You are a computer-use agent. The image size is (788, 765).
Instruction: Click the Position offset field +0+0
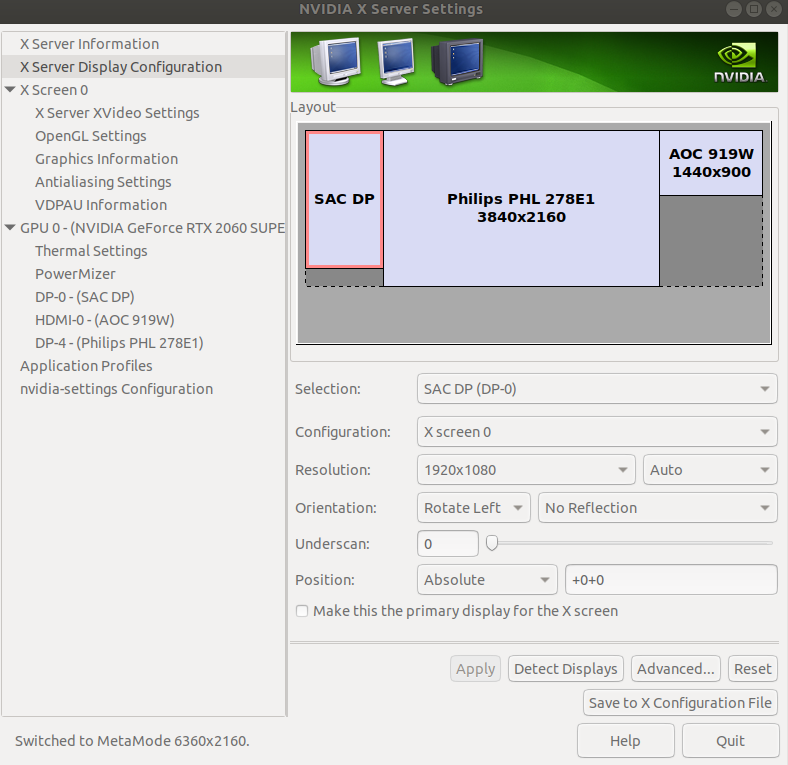click(671, 580)
